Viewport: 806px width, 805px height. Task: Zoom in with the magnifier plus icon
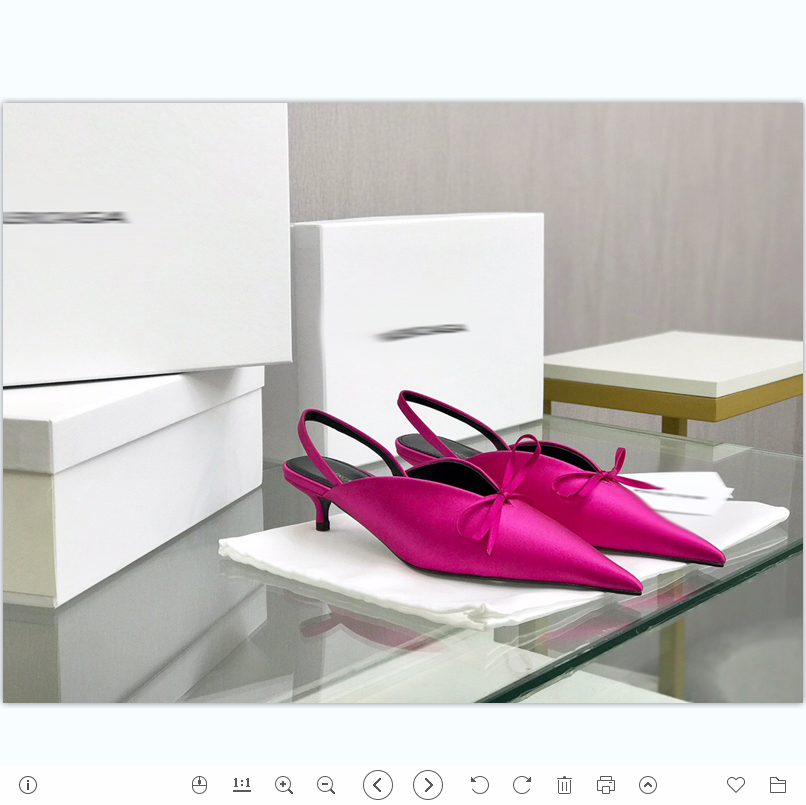(284, 785)
